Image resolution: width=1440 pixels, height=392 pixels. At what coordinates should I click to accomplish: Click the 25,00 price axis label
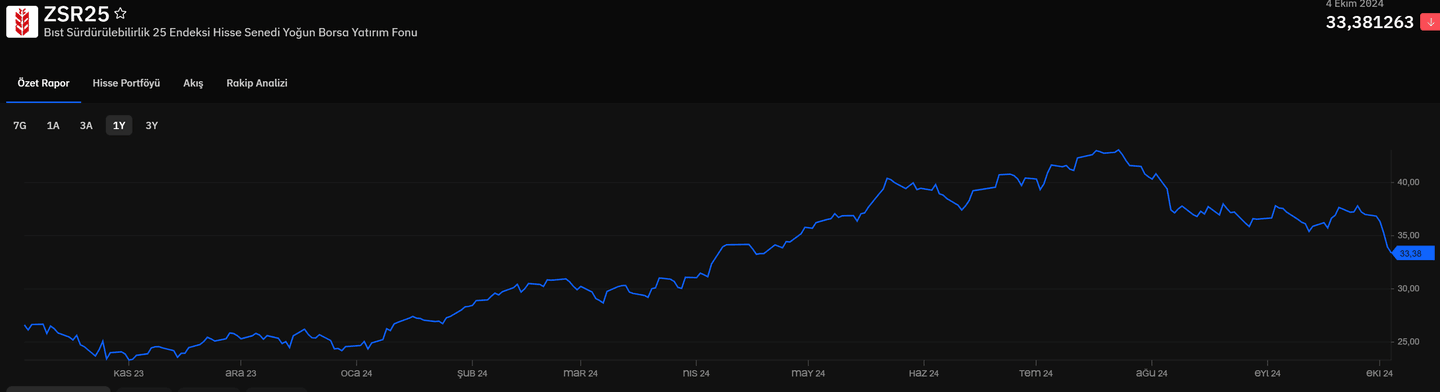[x=1409, y=342]
